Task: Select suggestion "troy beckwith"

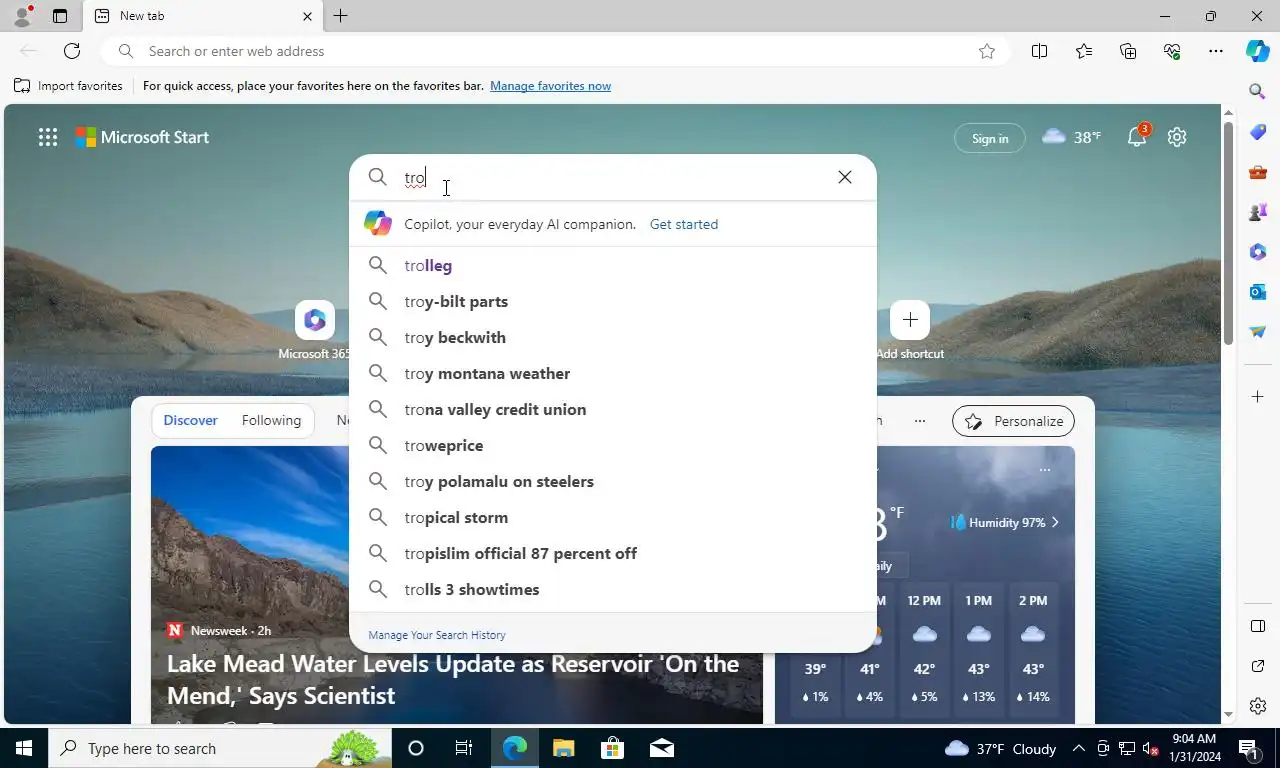Action: tap(613, 337)
